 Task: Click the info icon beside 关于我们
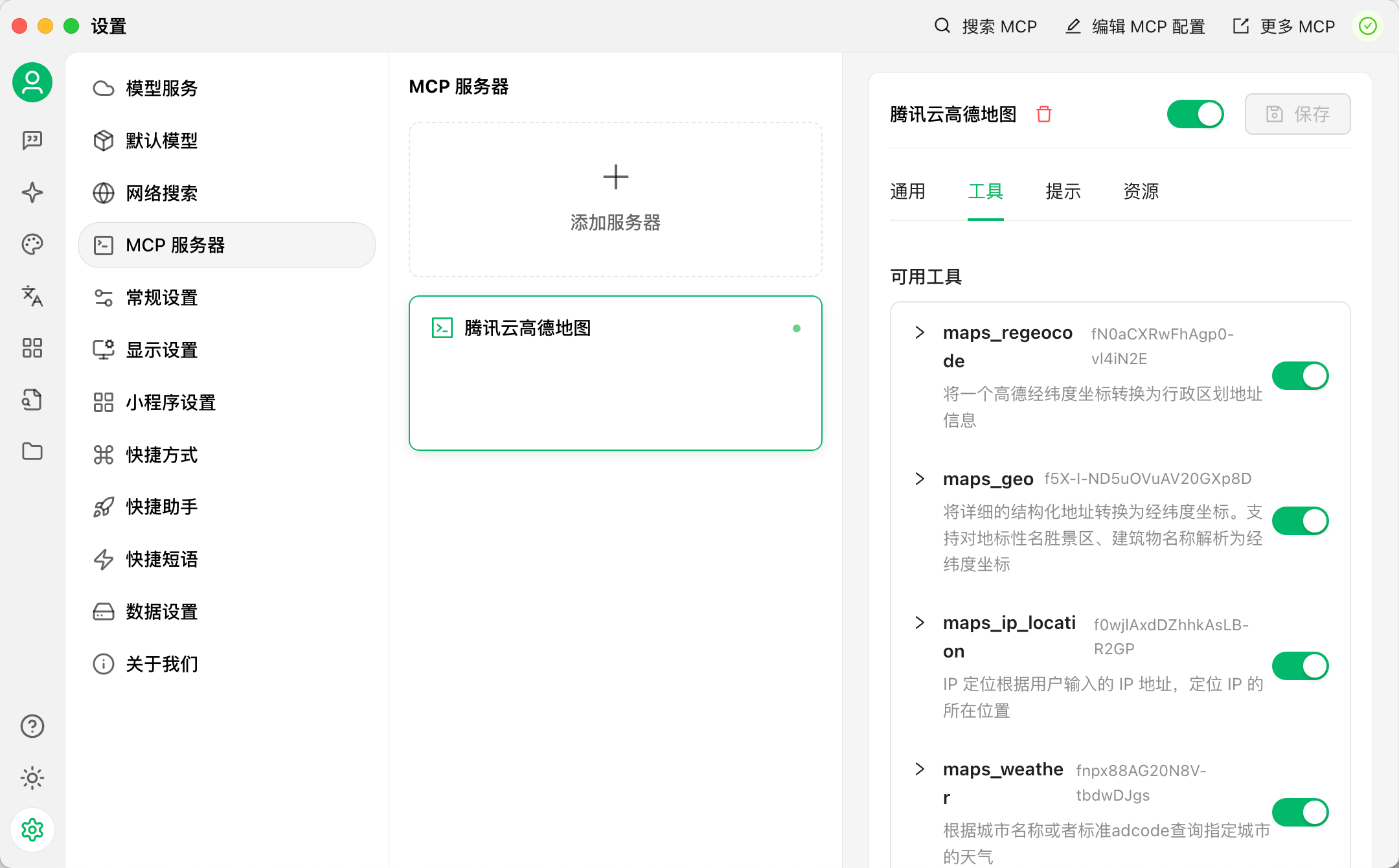tap(104, 664)
